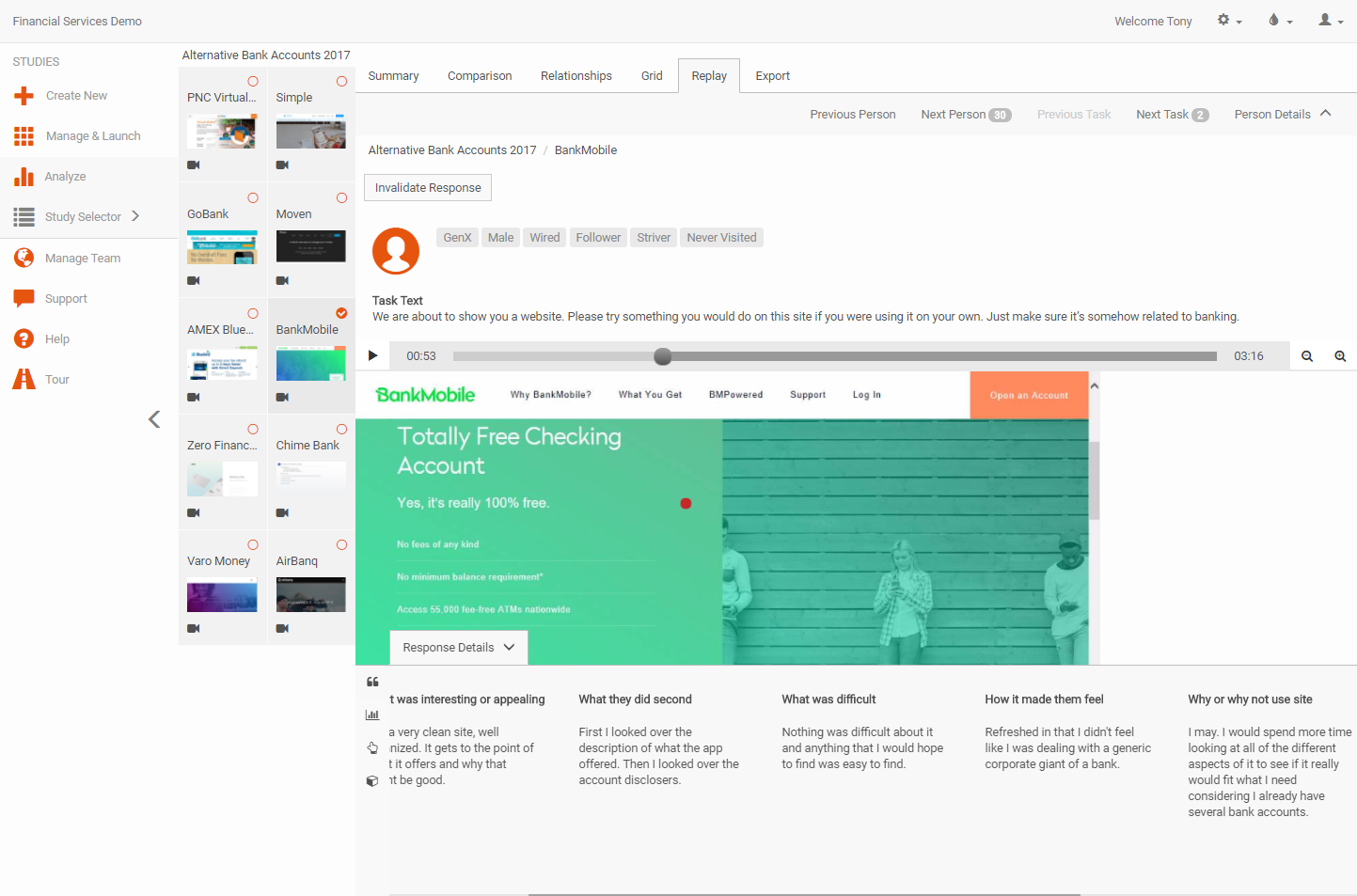Image resolution: width=1357 pixels, height=896 pixels.
Task: Toggle the checked BankMobile circle
Action: [341, 314]
